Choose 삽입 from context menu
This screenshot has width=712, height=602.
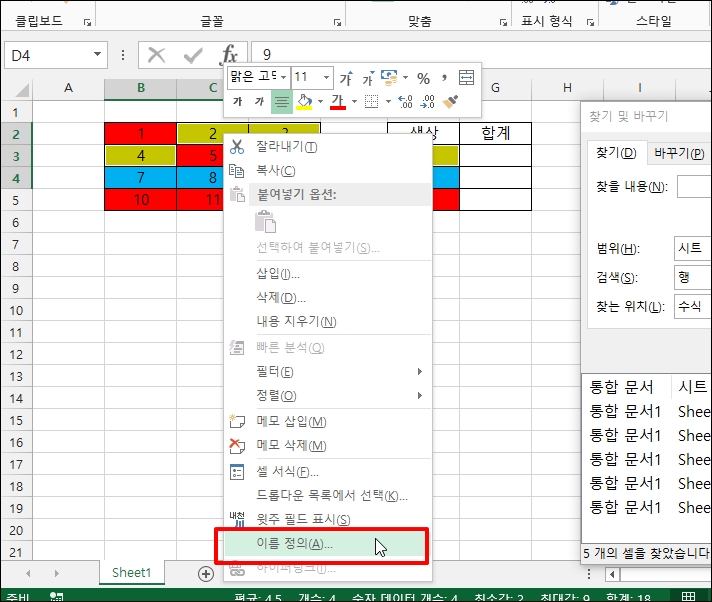point(327,274)
